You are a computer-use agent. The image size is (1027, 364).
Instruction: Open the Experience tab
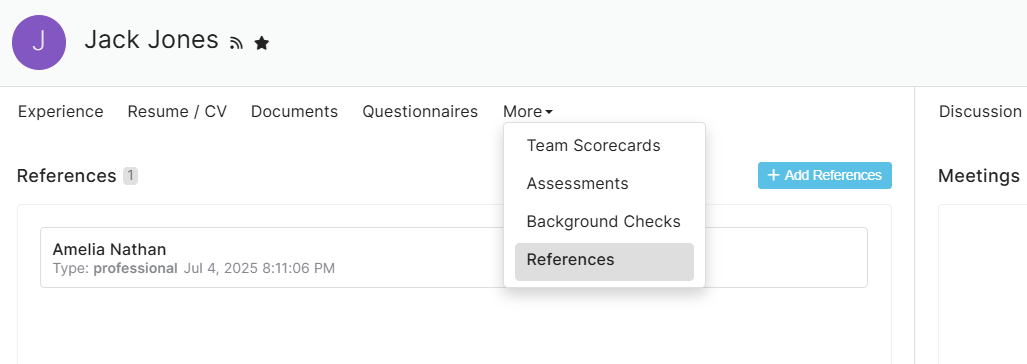pos(60,111)
